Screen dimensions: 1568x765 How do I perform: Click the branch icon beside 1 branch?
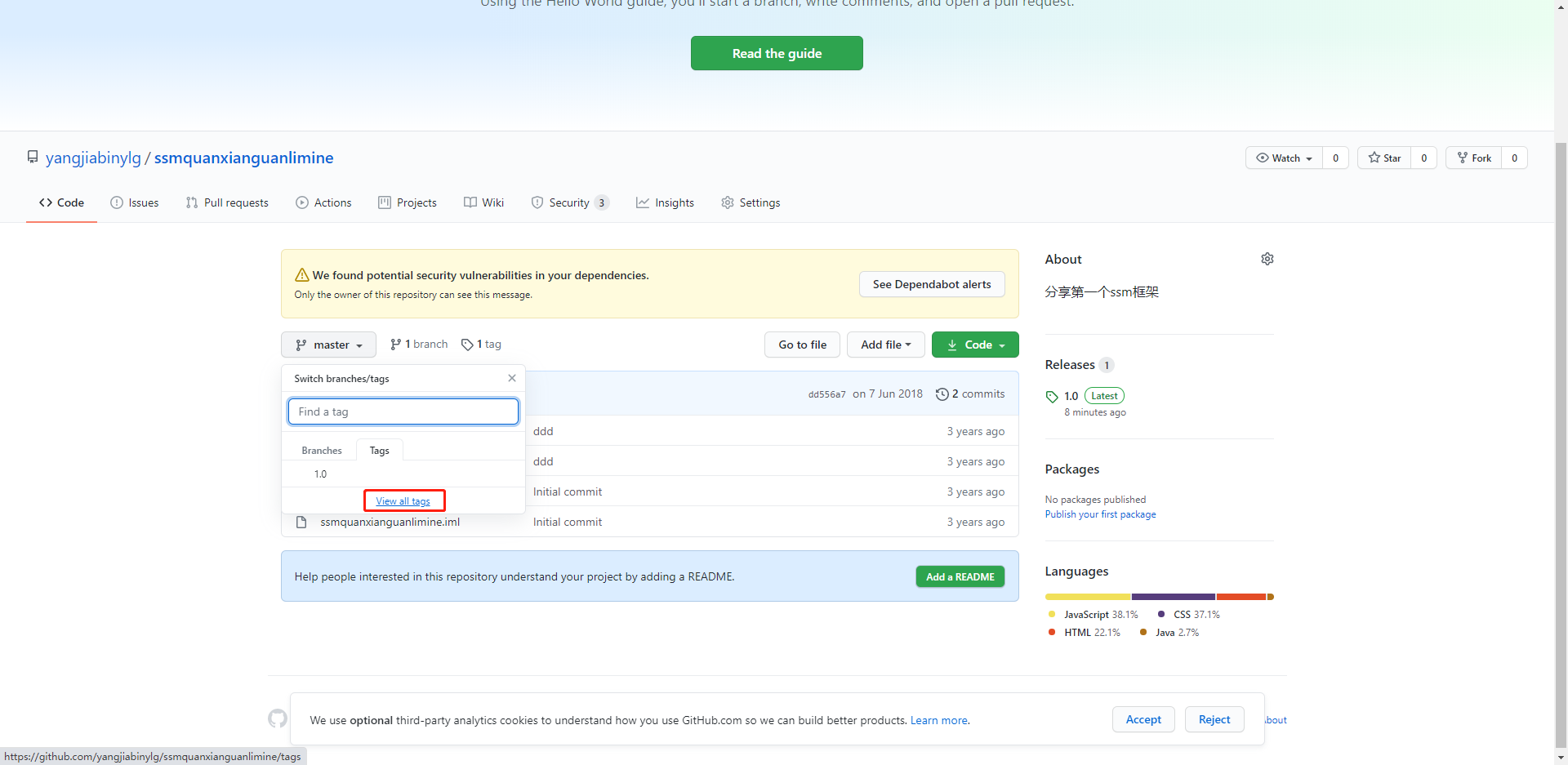tap(395, 345)
